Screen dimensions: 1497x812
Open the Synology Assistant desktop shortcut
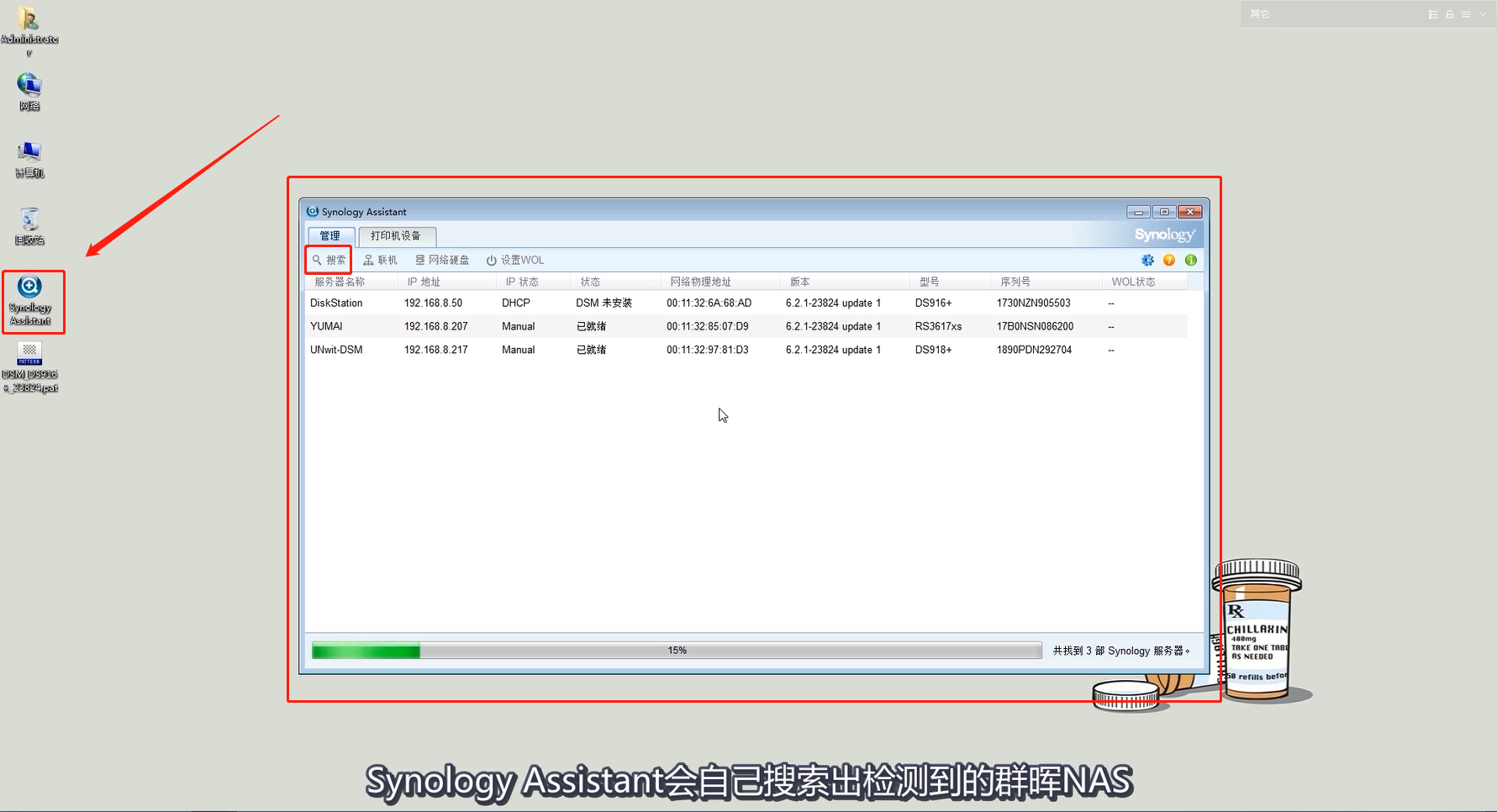[x=30, y=301]
